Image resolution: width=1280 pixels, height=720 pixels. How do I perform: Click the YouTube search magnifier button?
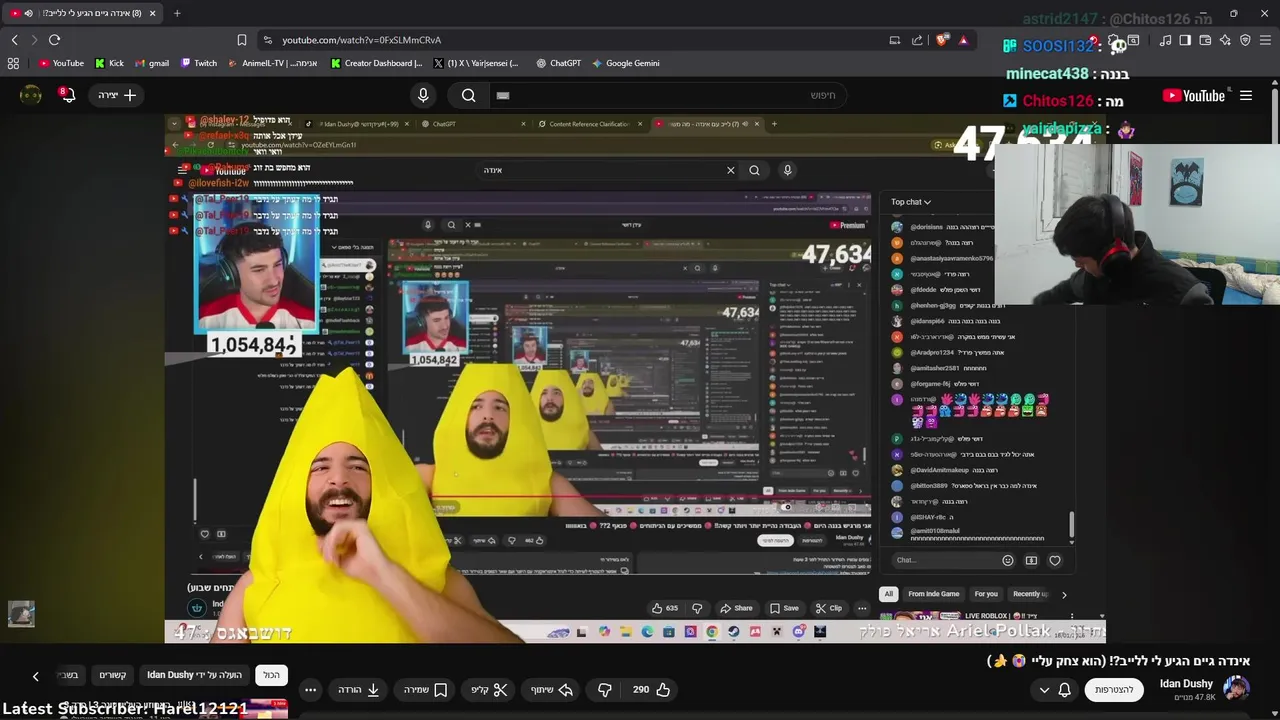(468, 95)
